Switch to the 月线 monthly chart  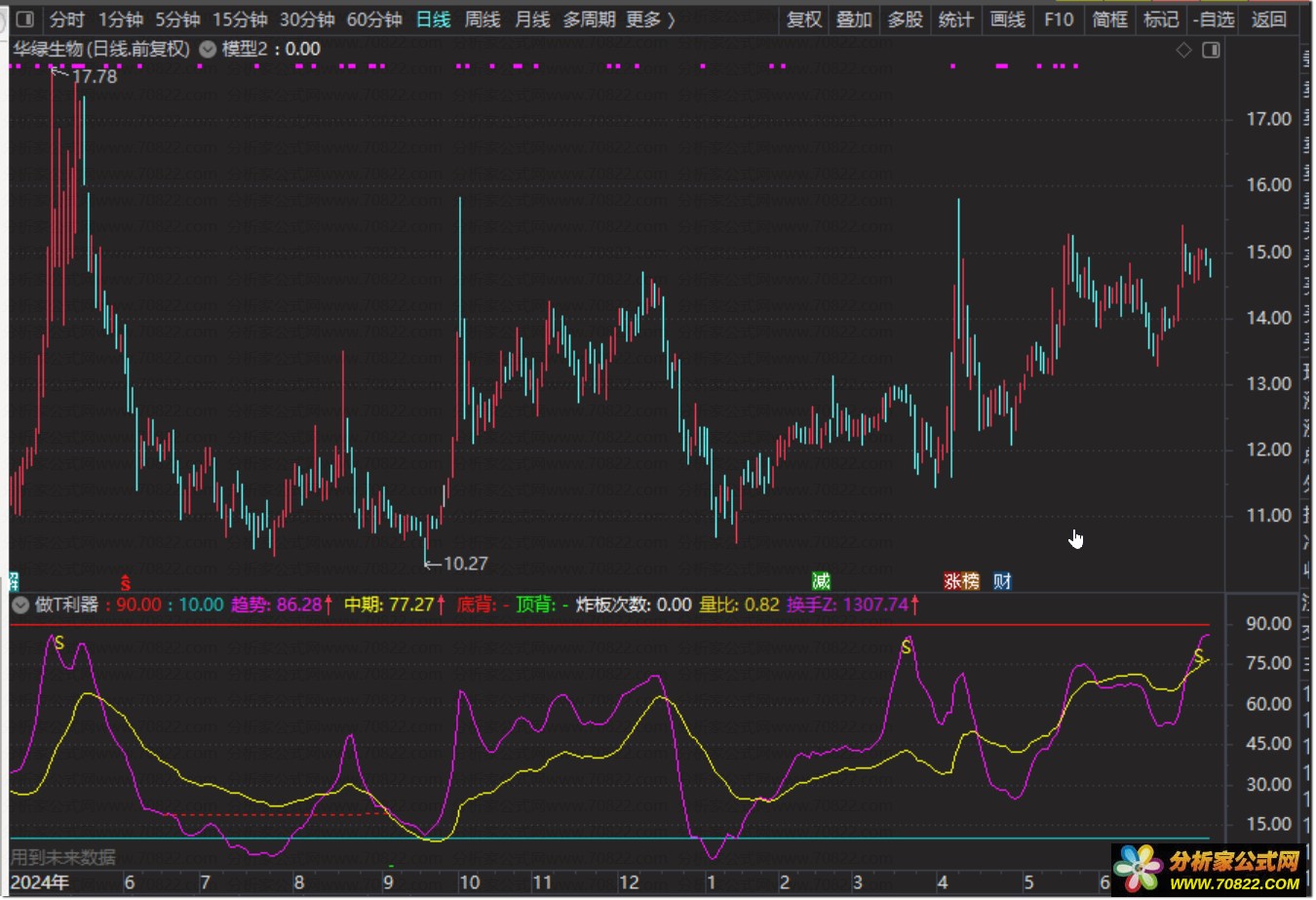[x=532, y=20]
